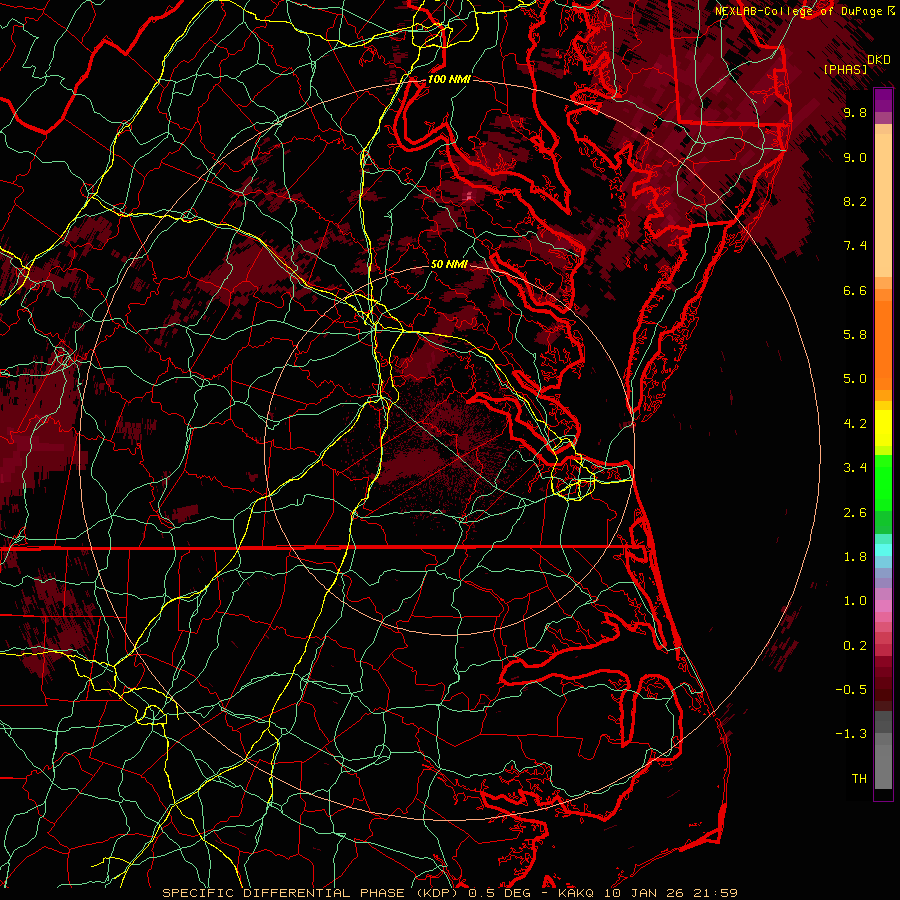This screenshot has height=900, width=900.
Task: Select the -0.5 legend value
Action: (851, 690)
